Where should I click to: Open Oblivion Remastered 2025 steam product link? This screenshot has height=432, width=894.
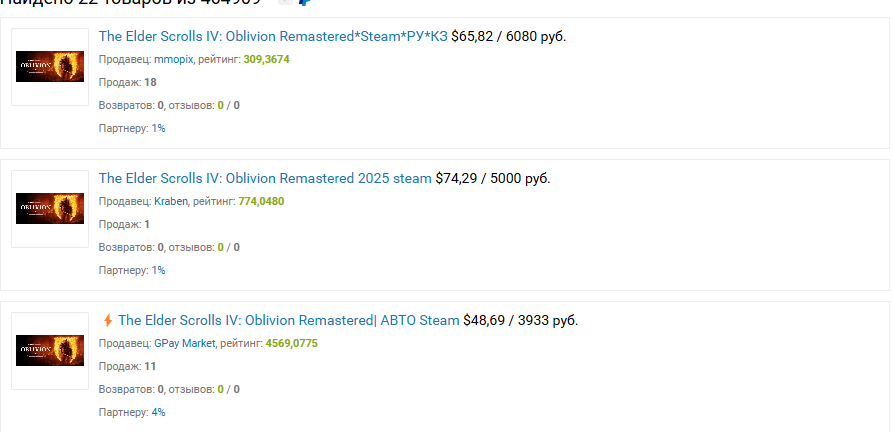tap(265, 179)
